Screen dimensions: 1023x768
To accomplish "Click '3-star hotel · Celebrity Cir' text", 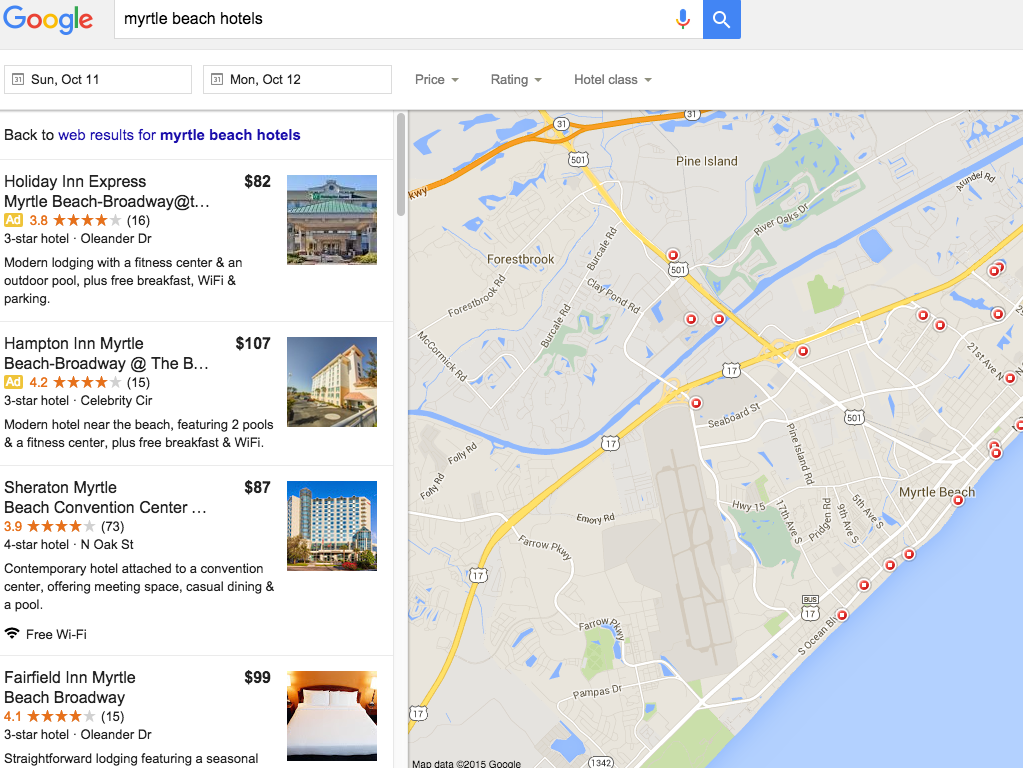I will 78,401.
